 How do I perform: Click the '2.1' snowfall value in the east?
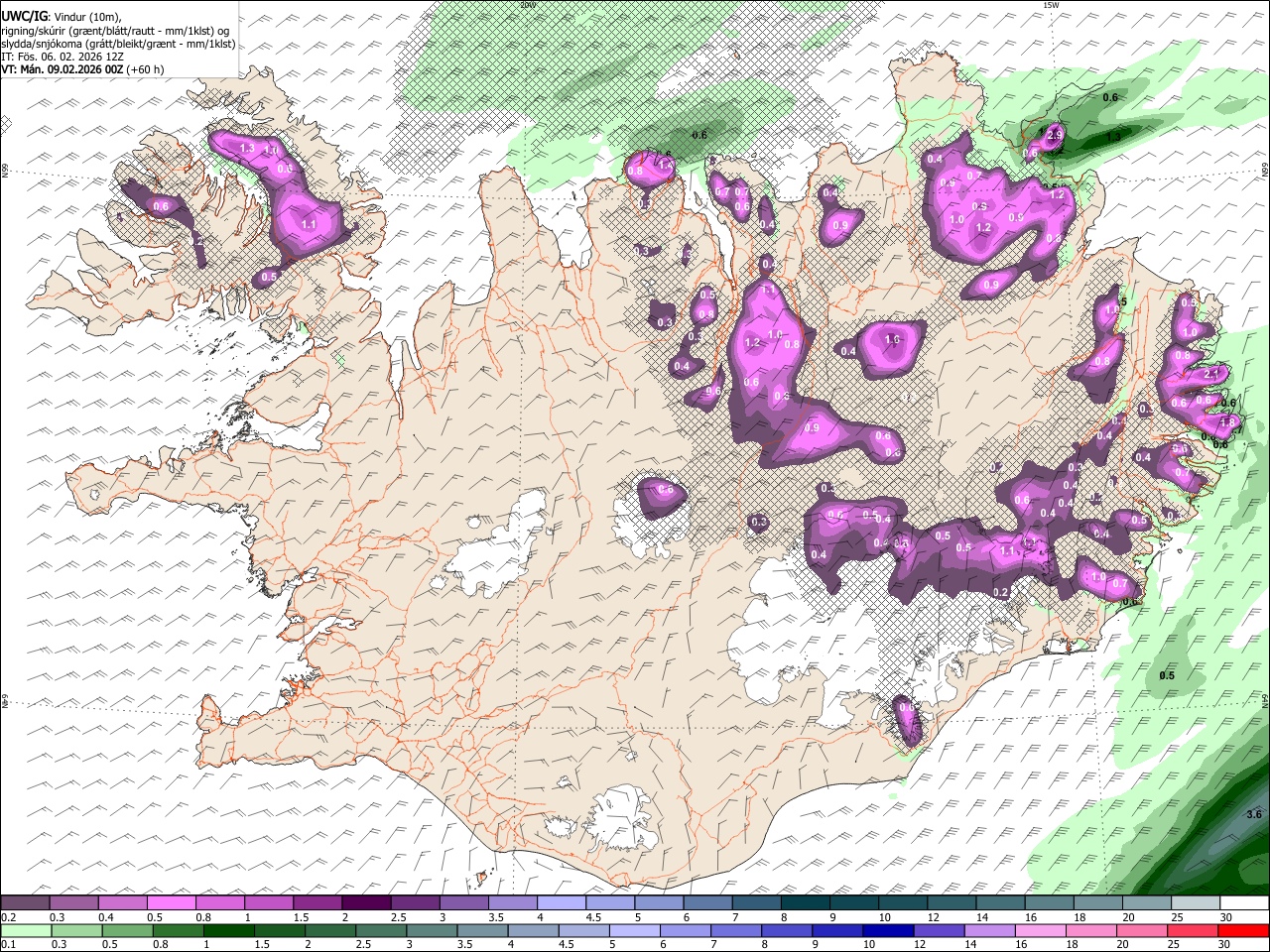click(x=1210, y=375)
